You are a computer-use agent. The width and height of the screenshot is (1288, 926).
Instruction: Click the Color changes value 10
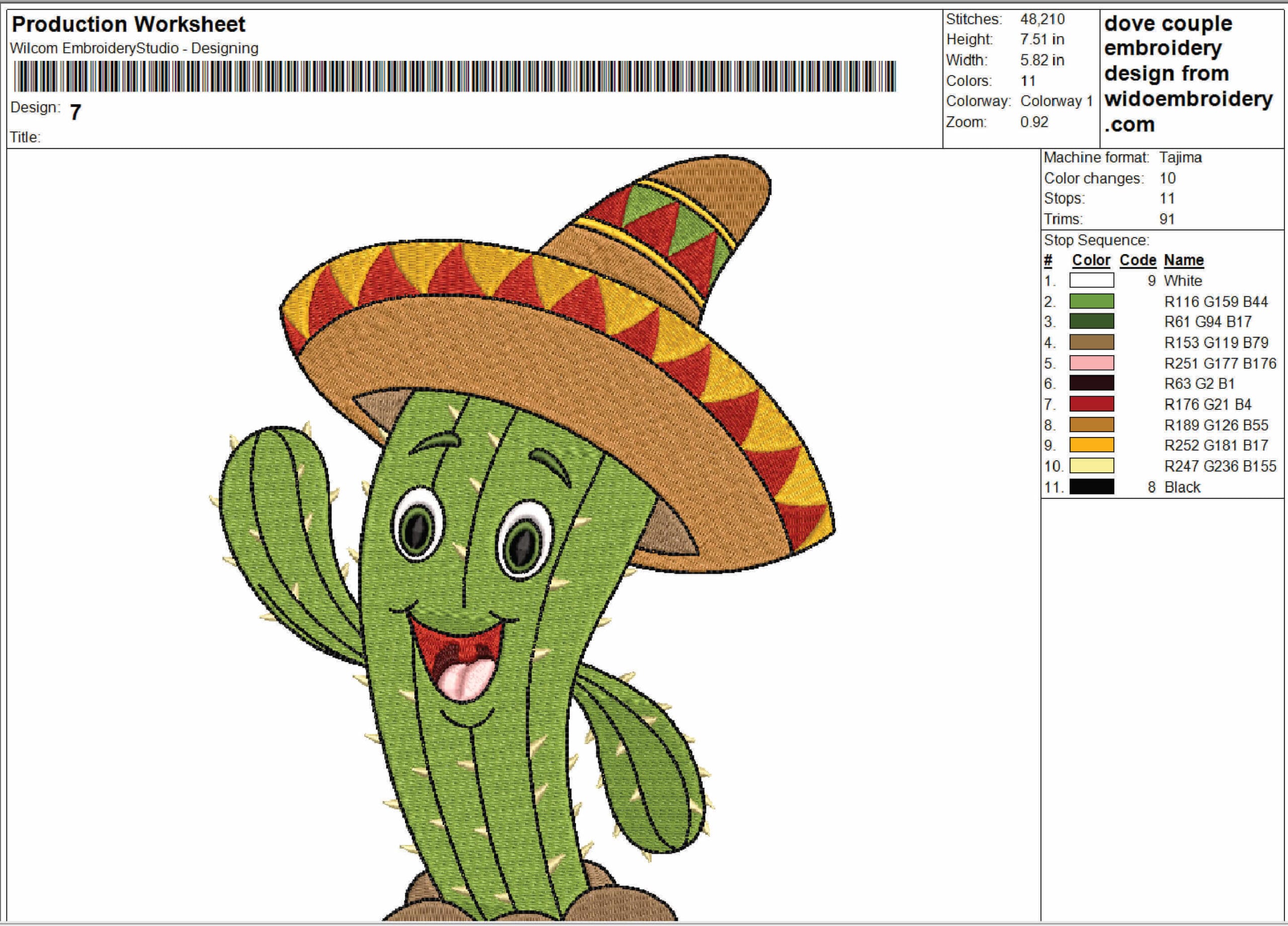click(x=1167, y=178)
